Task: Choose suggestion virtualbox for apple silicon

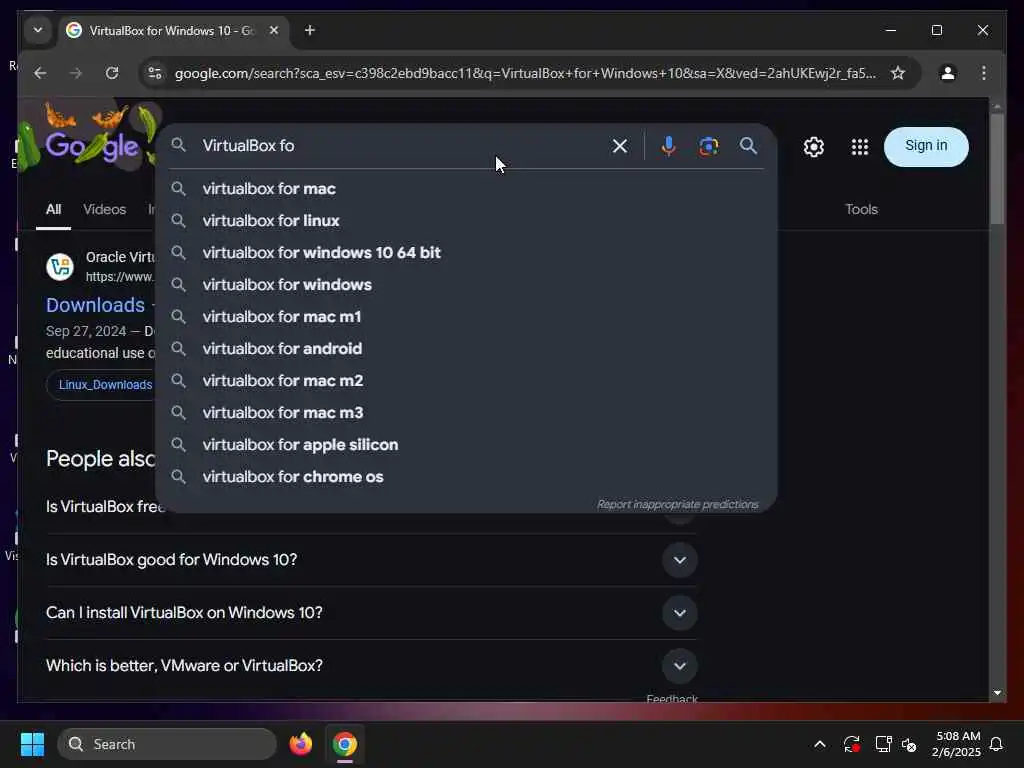Action: (x=466, y=445)
